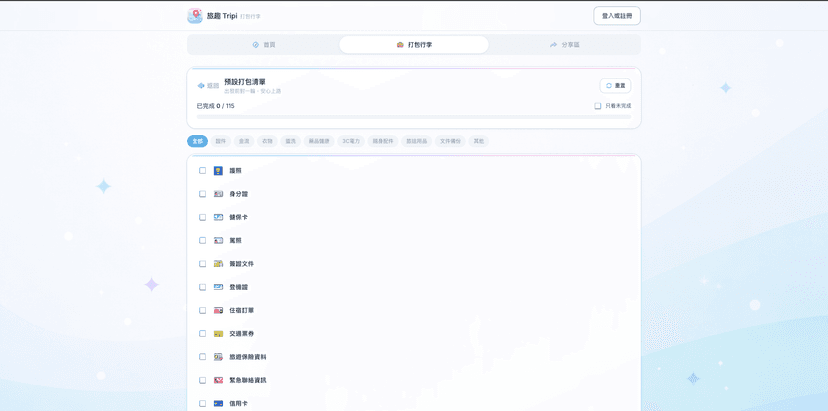Tick the 交通票券 checkbox

point(202,333)
